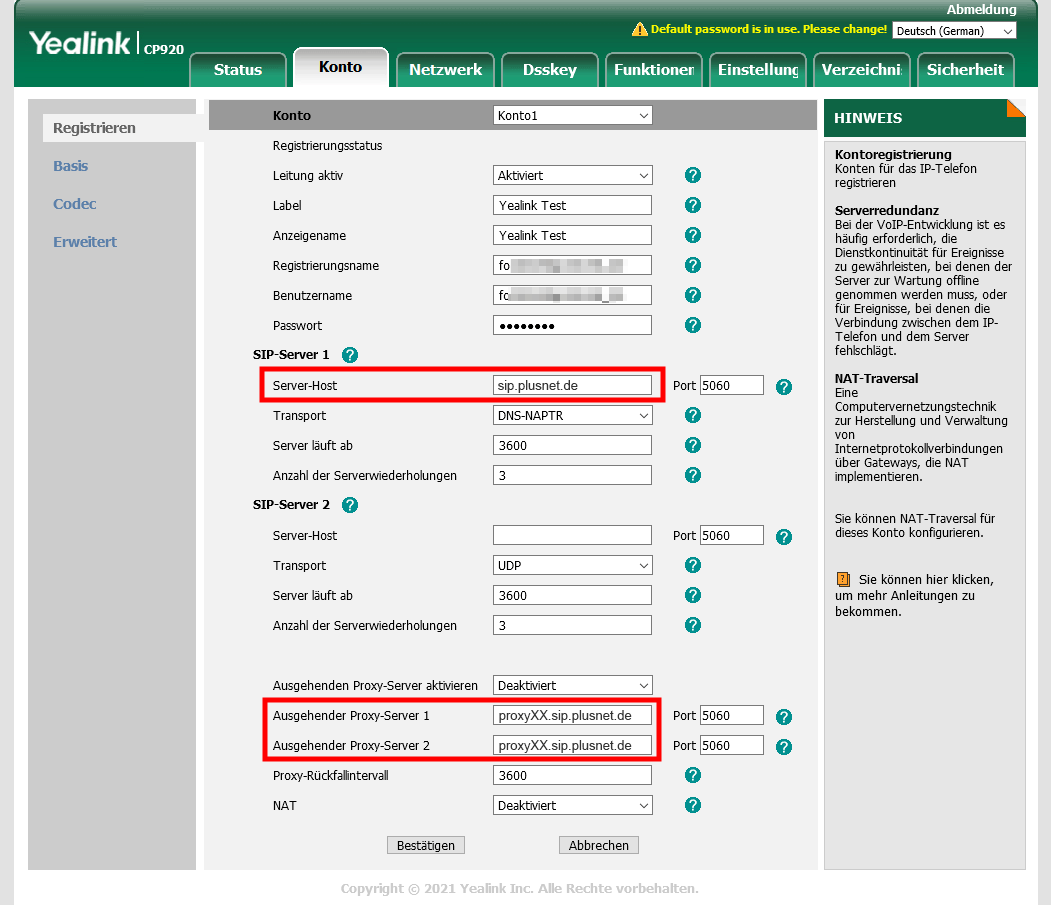1051x905 pixels.
Task: Select the Konto tab
Action: click(341, 67)
